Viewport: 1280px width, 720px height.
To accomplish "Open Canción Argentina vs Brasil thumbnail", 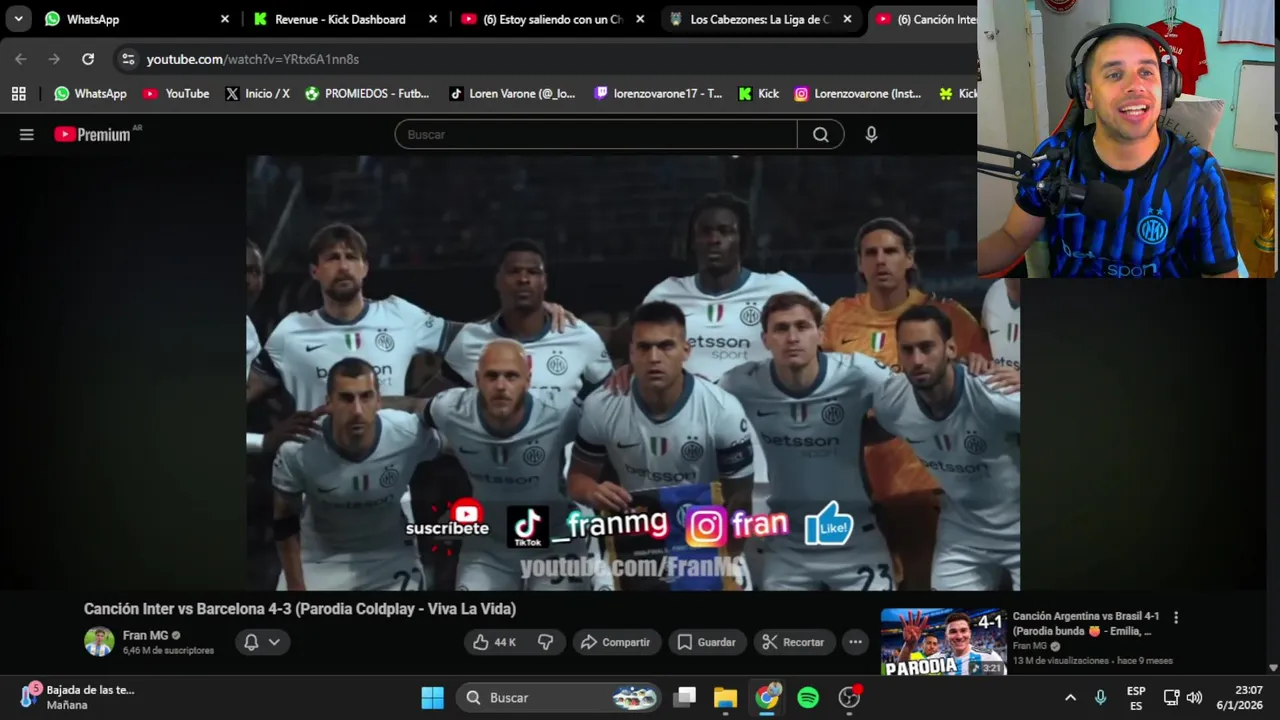I will [943, 642].
